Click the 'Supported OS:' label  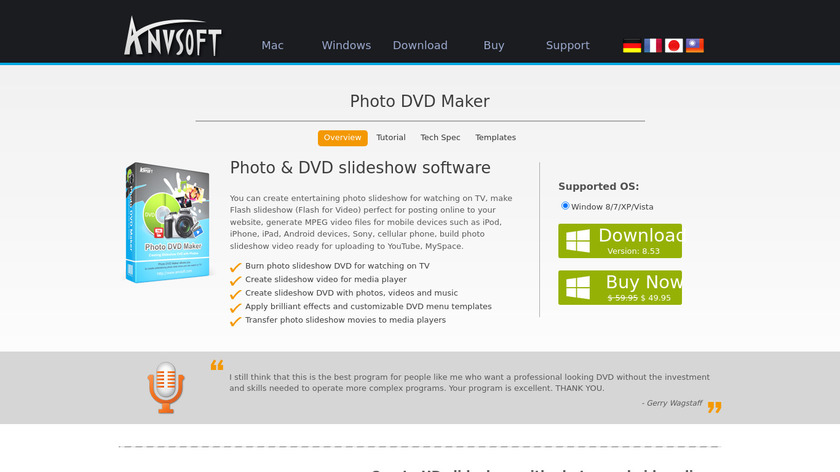(598, 186)
